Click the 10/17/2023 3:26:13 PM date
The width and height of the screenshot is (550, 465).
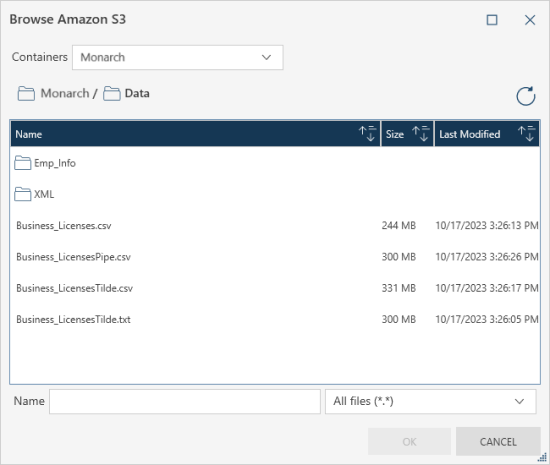pos(487,225)
